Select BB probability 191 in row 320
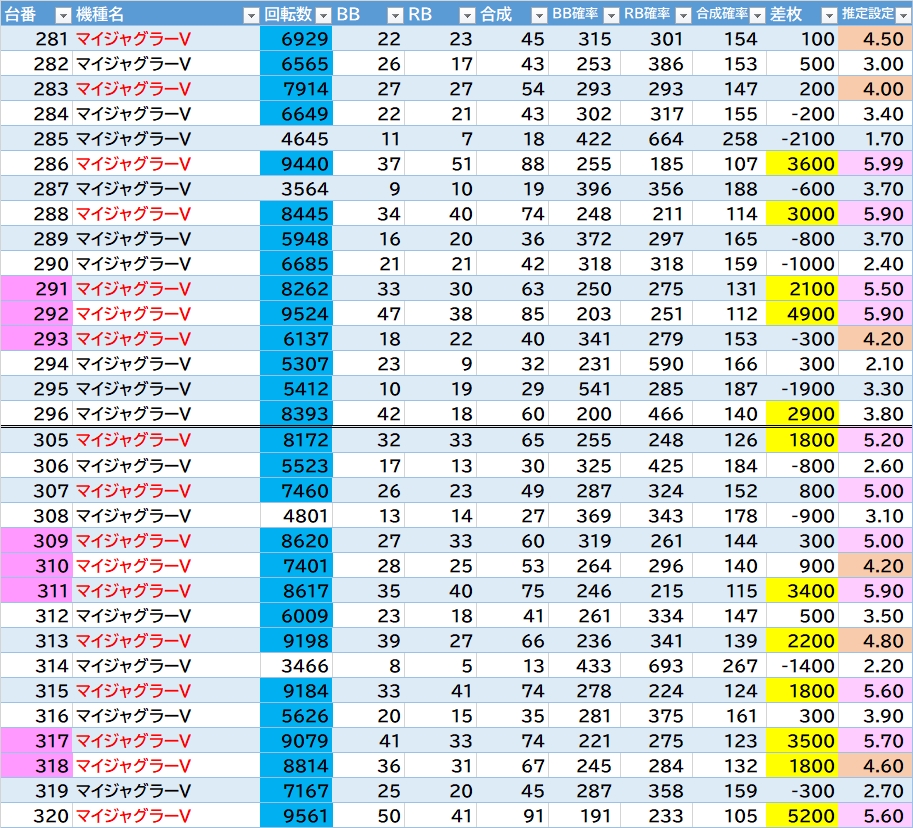This screenshot has height=828, width=913. click(x=585, y=815)
